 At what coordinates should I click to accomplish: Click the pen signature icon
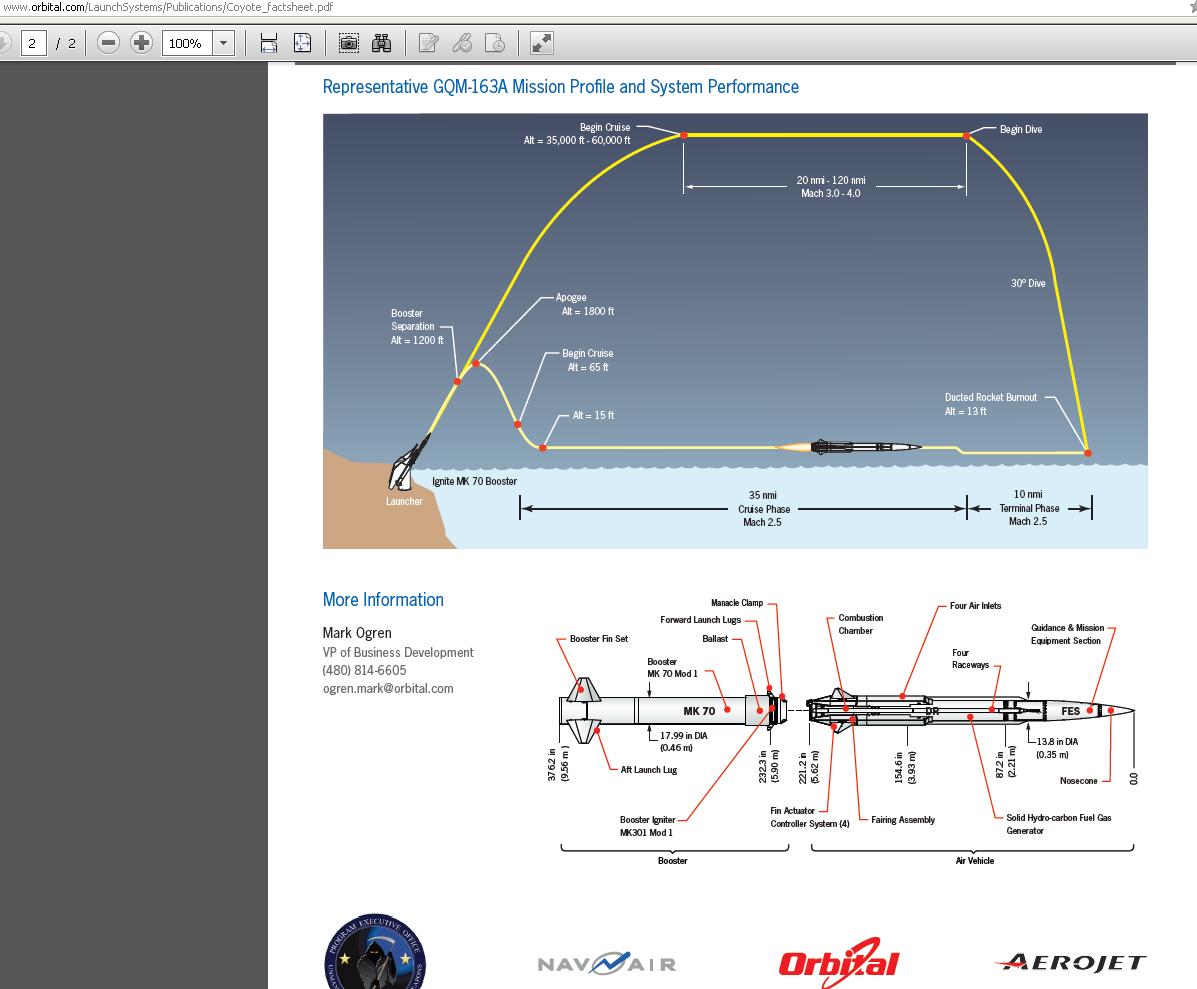(x=462, y=43)
